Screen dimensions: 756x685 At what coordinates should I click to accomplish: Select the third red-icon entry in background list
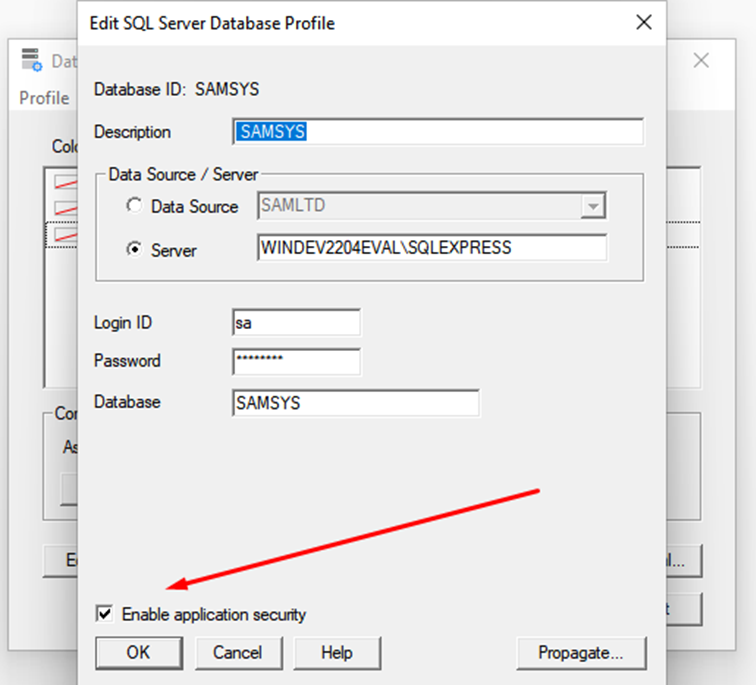(x=64, y=234)
